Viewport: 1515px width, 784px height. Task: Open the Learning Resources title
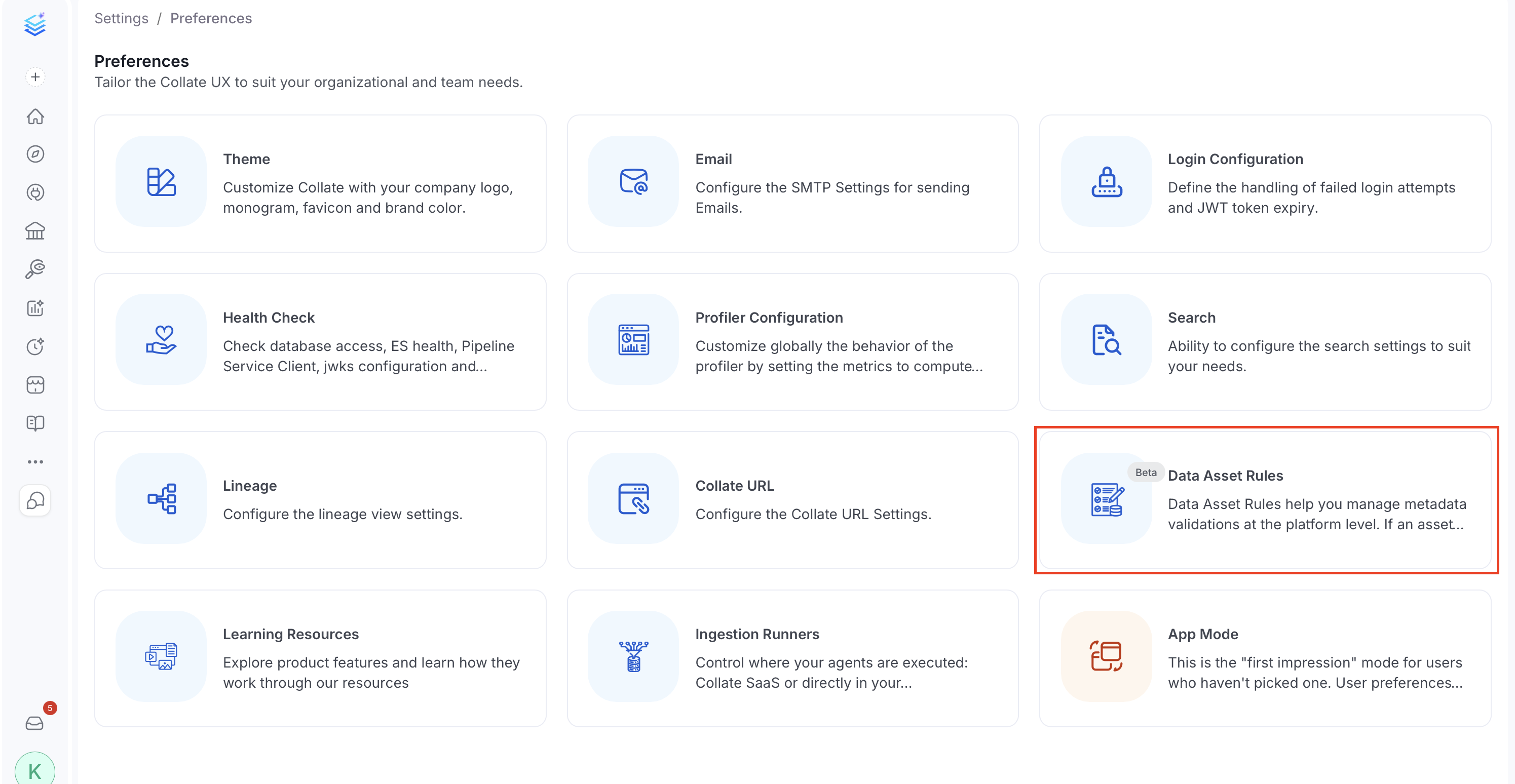tap(290, 634)
